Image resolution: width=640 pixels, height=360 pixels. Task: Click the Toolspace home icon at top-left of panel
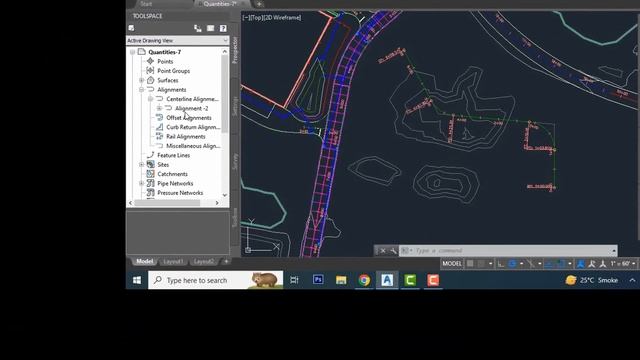(x=131, y=28)
